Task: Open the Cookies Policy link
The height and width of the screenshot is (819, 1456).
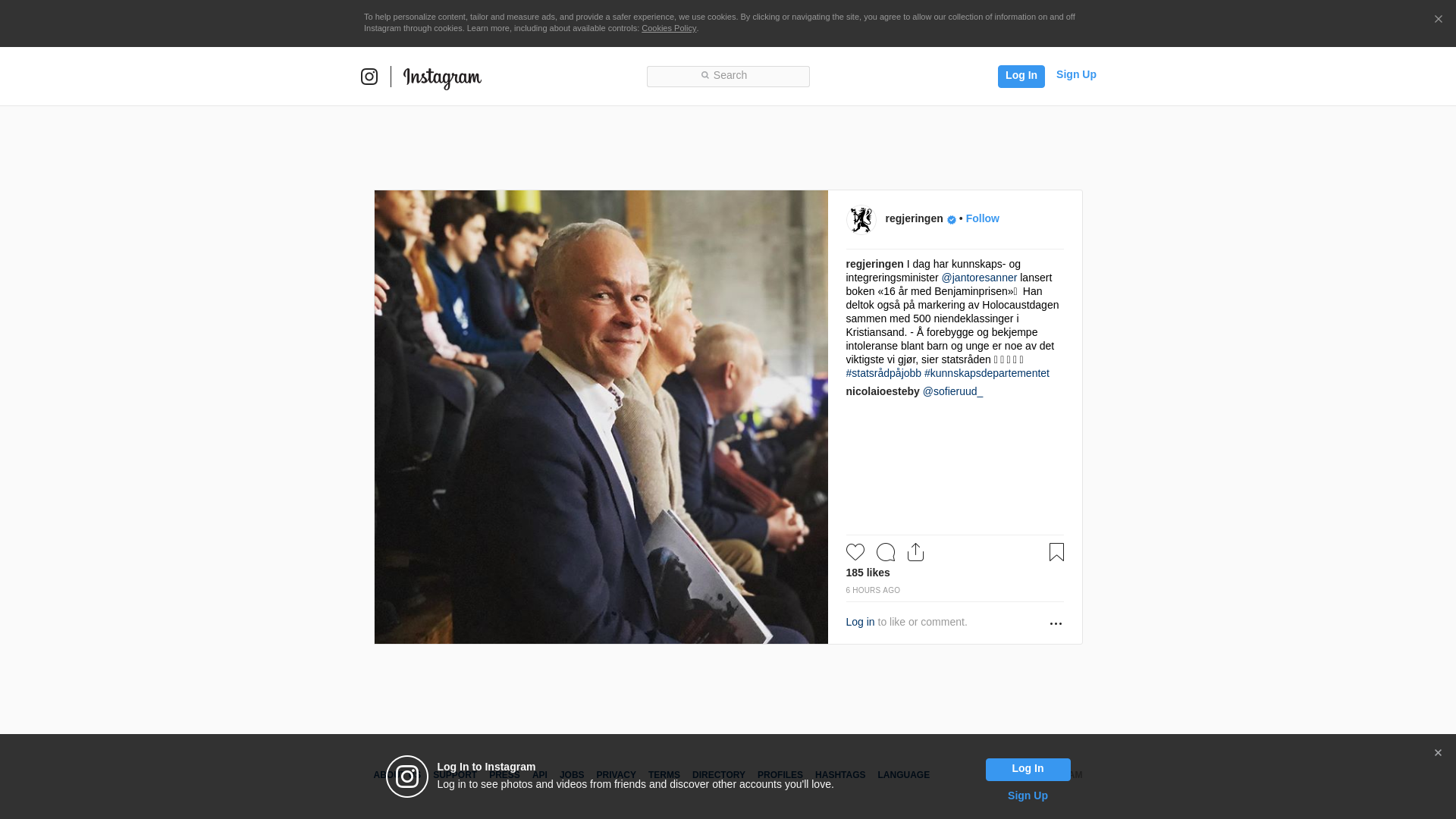Action: tap(669, 28)
